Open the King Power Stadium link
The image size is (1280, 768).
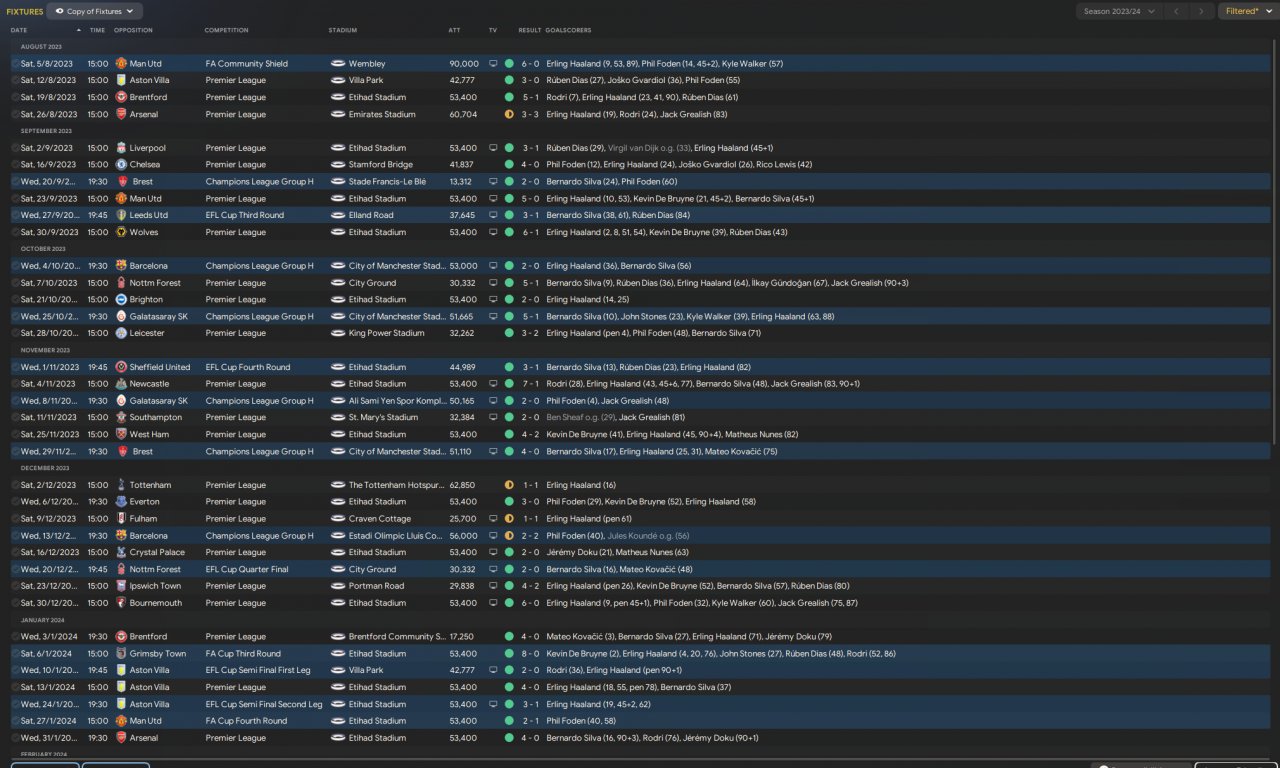point(387,333)
